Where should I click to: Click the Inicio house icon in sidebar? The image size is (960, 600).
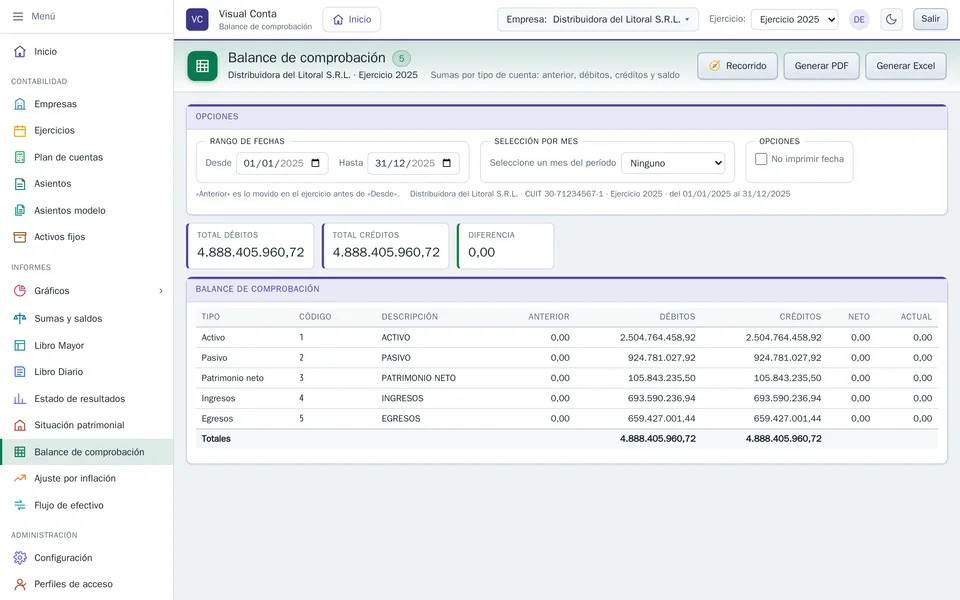[x=20, y=51]
